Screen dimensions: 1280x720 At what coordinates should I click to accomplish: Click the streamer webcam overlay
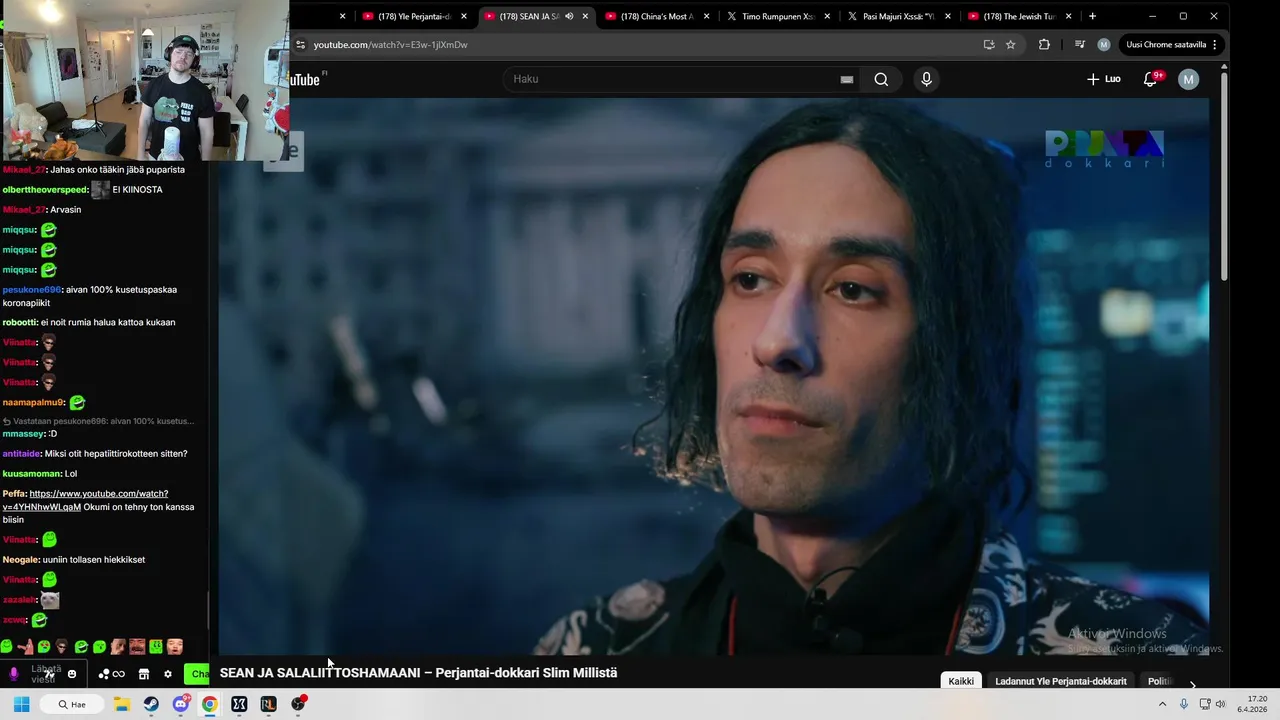(x=145, y=80)
